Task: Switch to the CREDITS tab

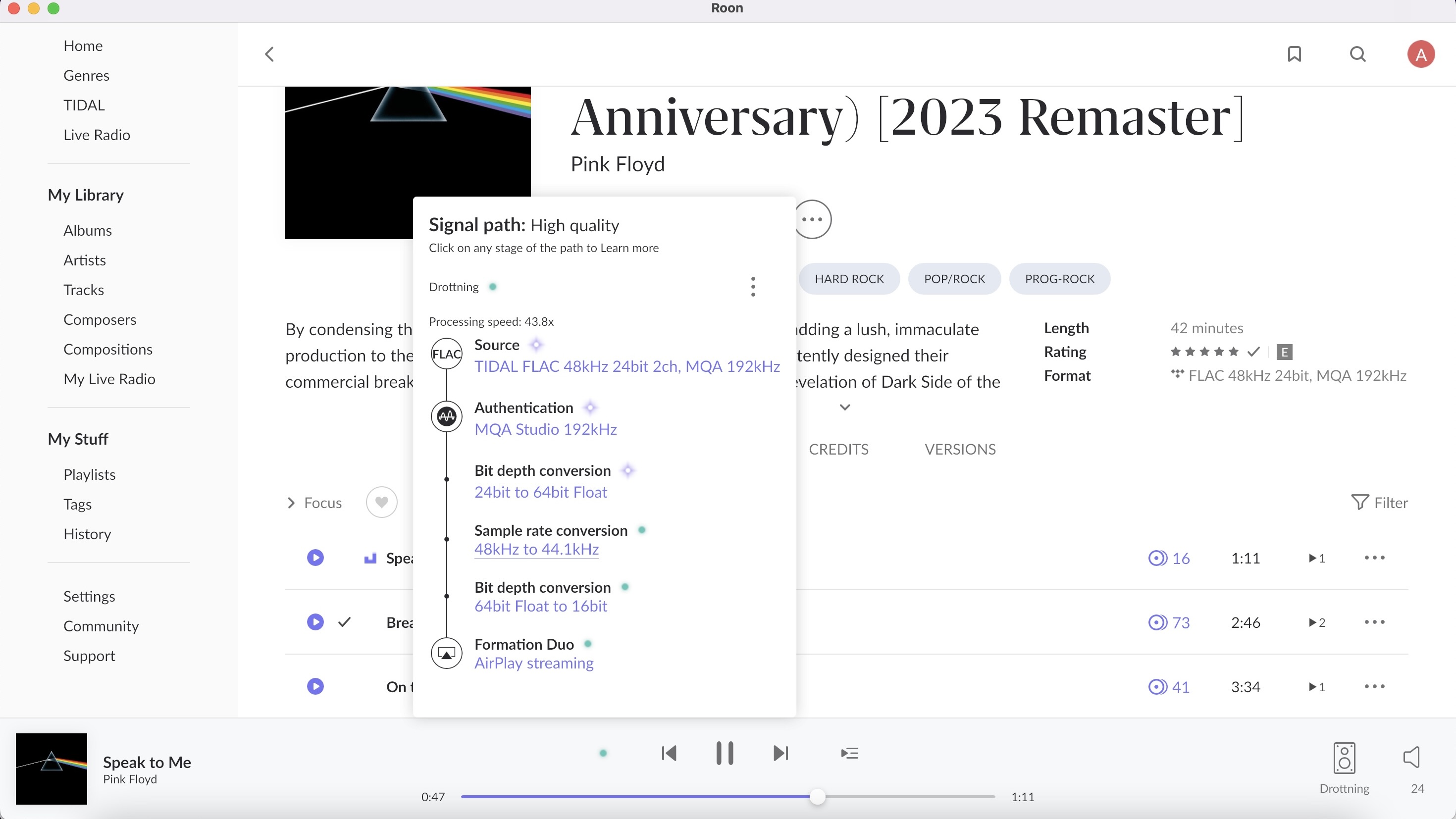Action: tap(838, 449)
